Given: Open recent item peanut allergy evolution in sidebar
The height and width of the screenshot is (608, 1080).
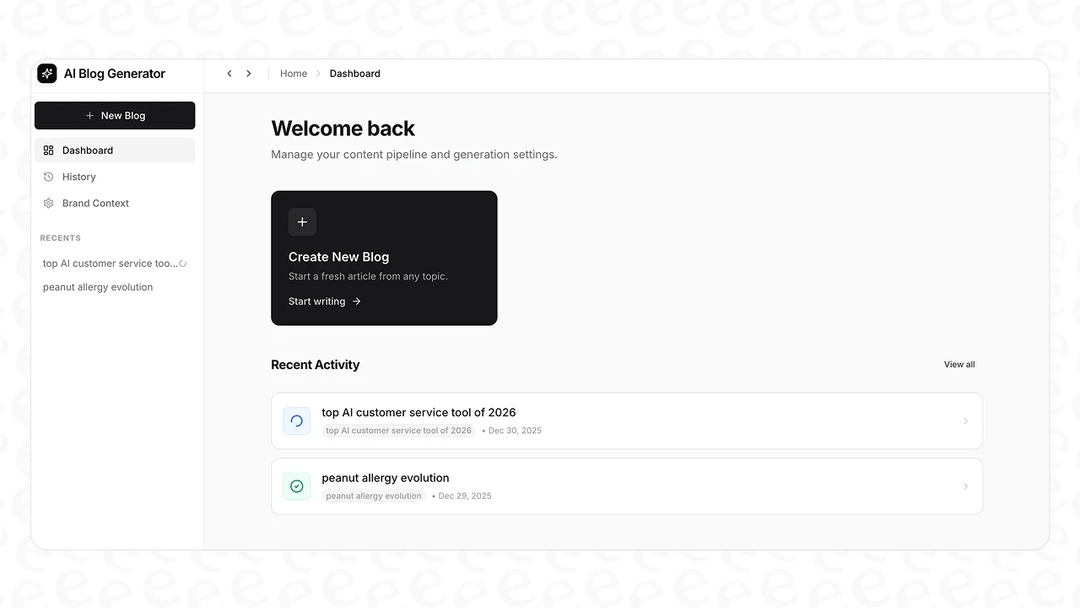Looking at the screenshot, I should 98,287.
